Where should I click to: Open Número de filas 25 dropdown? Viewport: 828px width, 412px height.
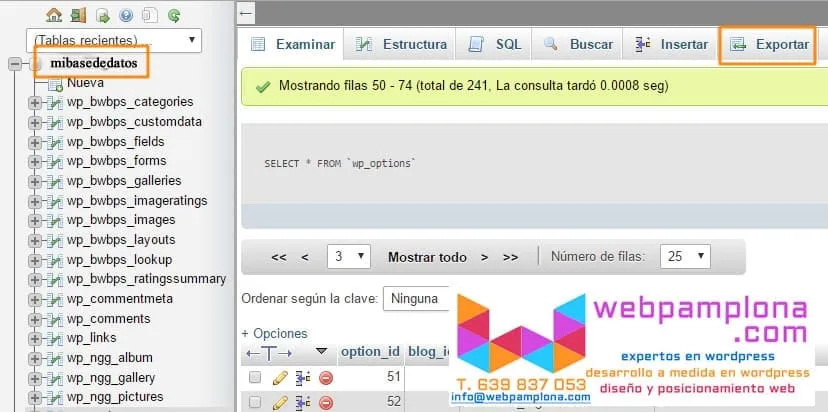[x=685, y=257]
